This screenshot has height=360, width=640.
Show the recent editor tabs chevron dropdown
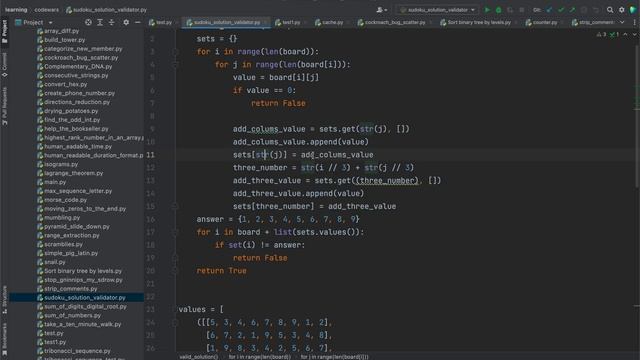click(x=622, y=22)
